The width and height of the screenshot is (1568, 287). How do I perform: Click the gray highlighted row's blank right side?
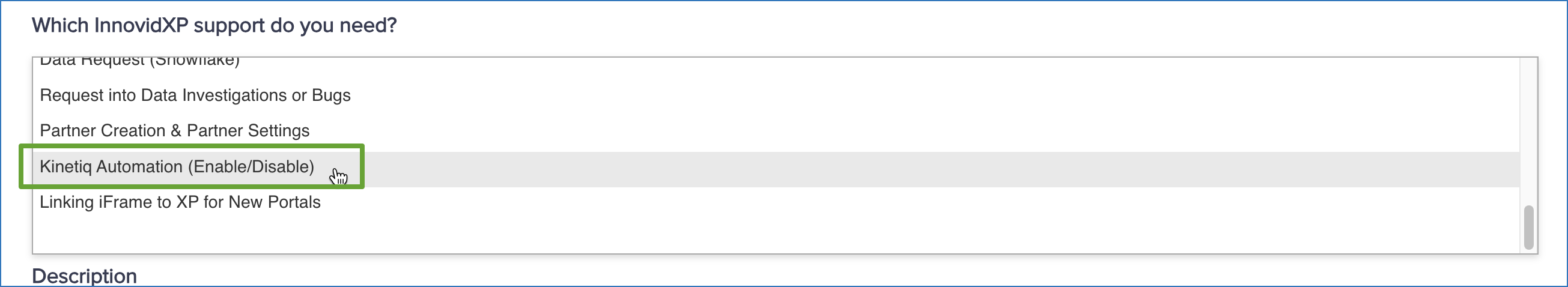coord(913,169)
